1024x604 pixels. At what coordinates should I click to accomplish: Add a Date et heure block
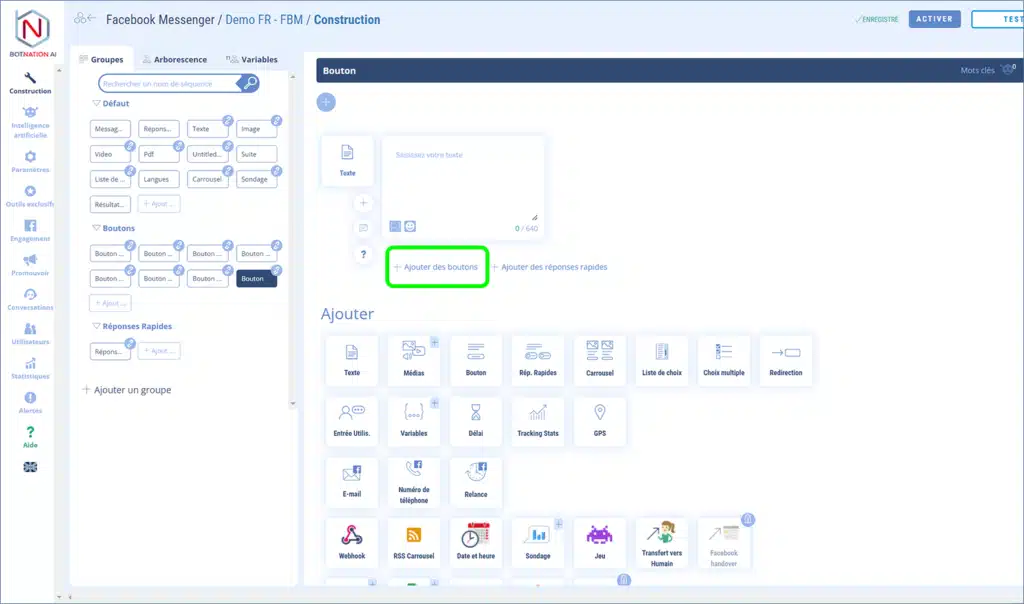[x=476, y=542]
